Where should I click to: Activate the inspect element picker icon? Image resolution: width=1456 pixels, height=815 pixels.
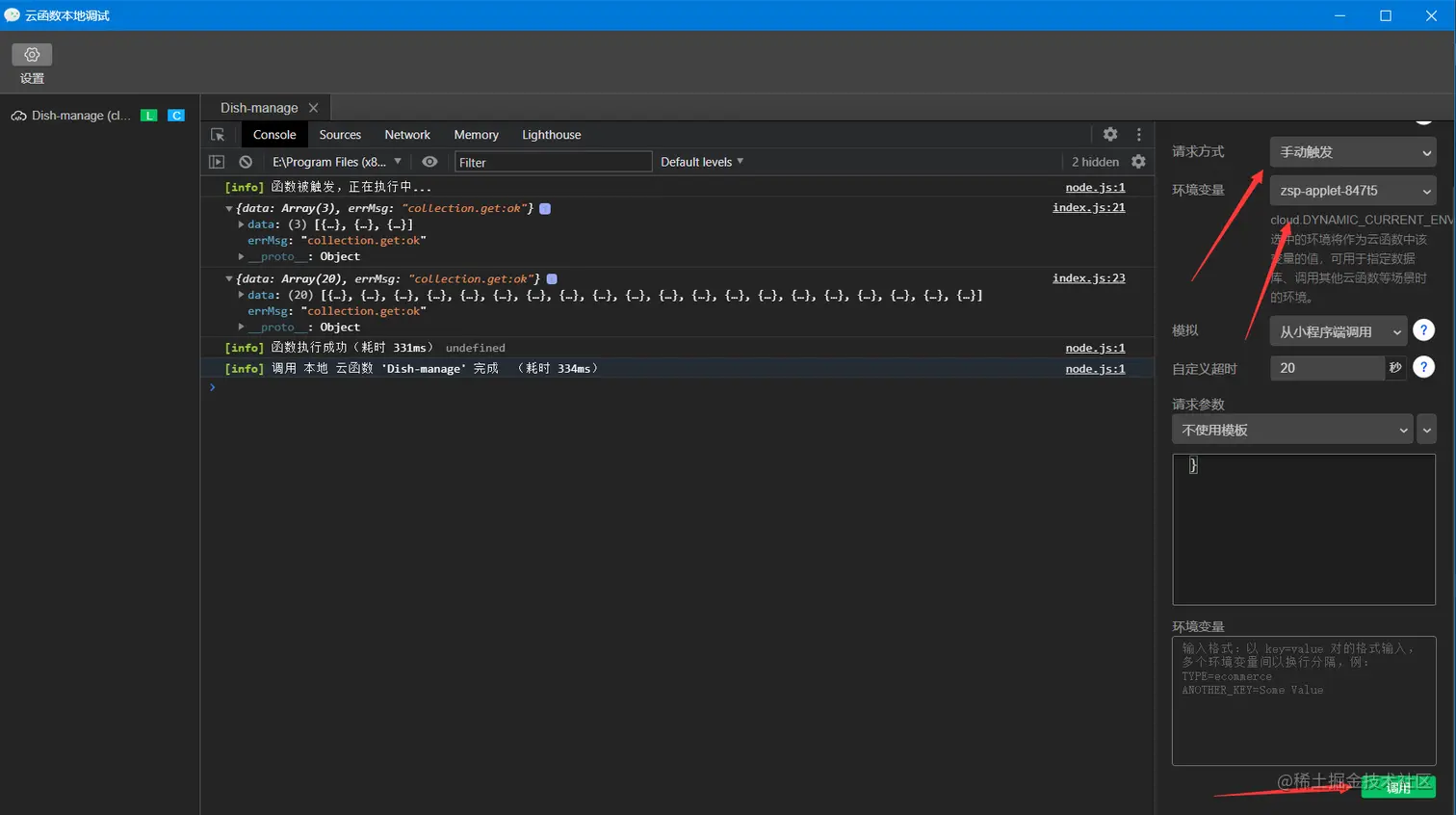pos(218,135)
